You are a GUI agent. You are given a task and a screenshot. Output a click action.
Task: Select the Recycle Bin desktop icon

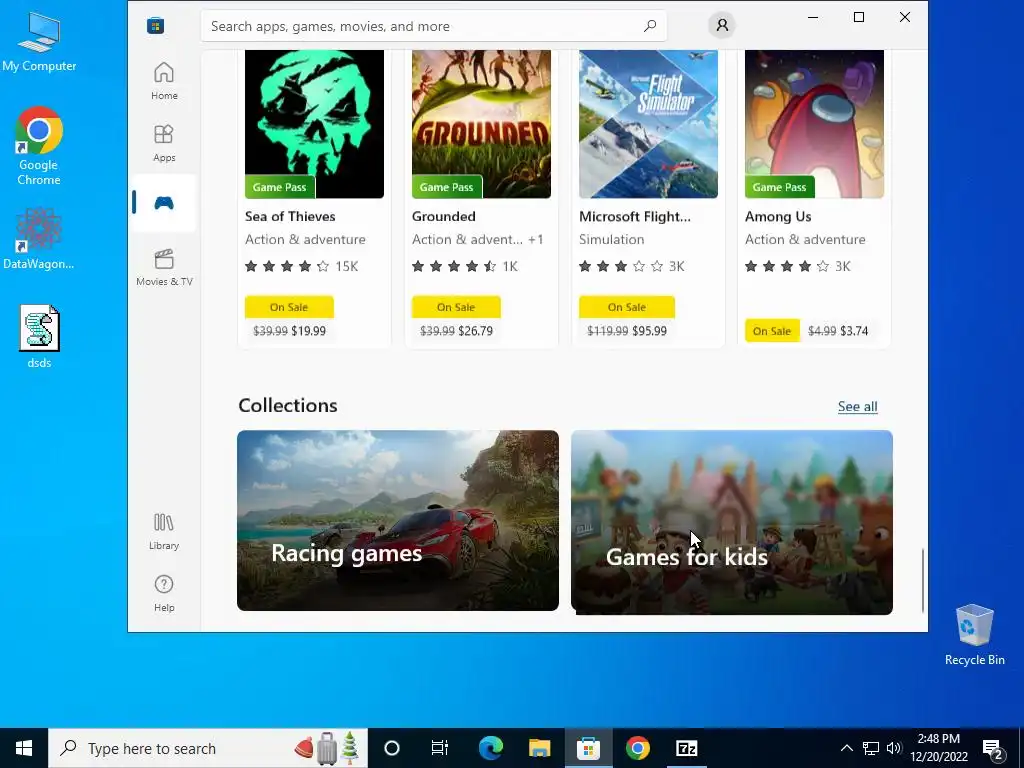974,635
